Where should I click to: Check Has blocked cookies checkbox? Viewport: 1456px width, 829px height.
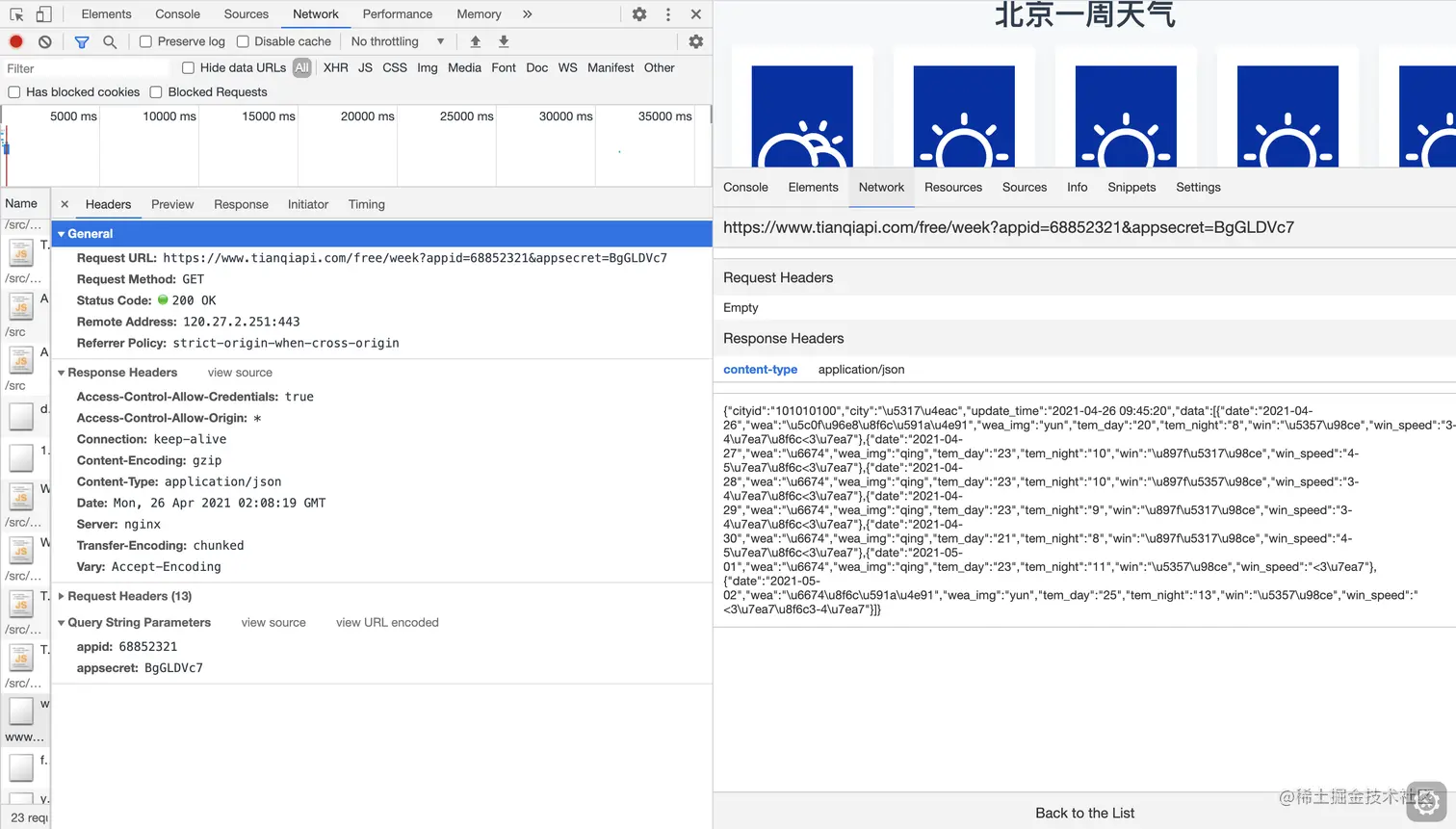[14, 92]
